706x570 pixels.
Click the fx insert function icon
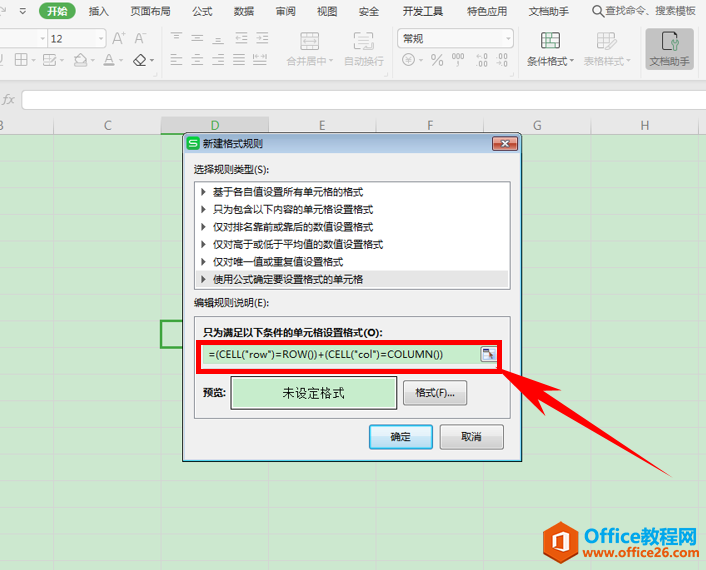coord(8,99)
